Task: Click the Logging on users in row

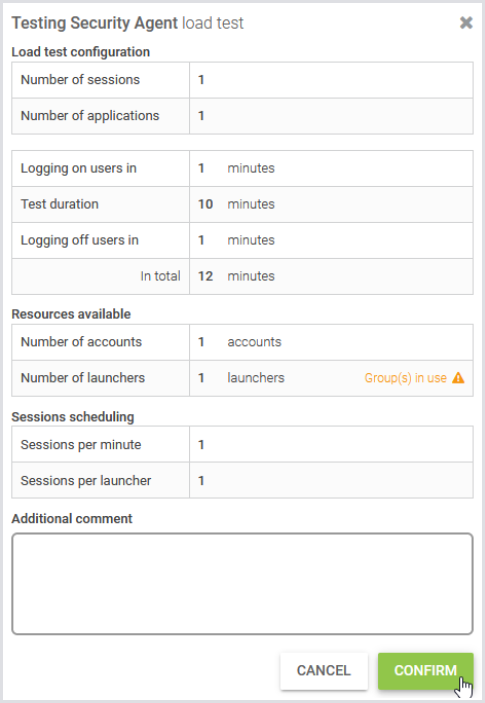Action: [242, 169]
